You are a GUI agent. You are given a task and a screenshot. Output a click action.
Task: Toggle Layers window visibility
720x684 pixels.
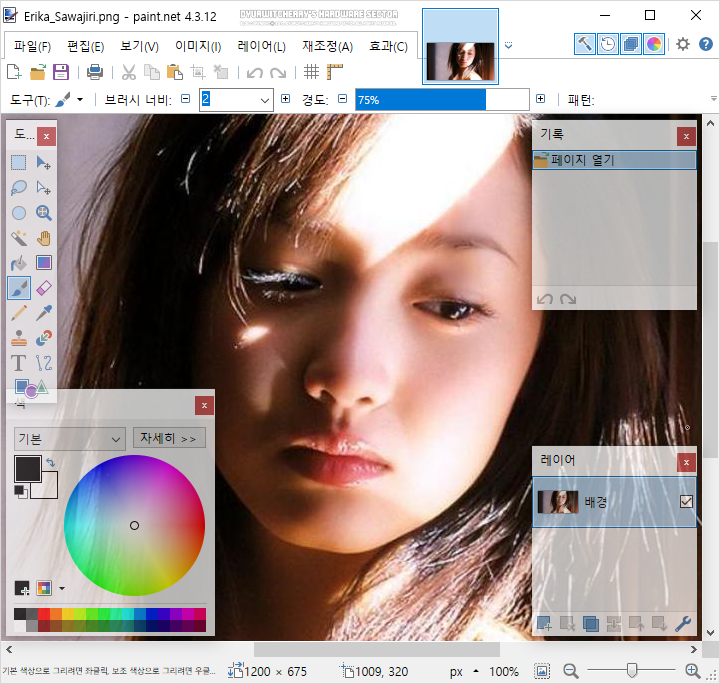pos(631,44)
